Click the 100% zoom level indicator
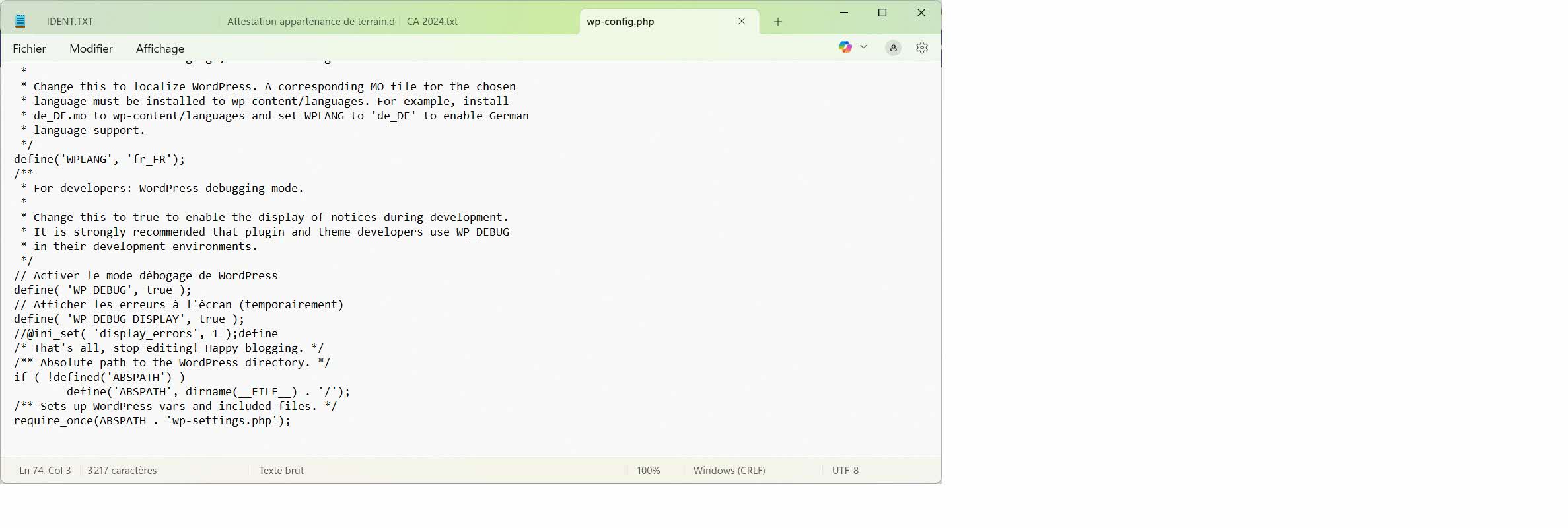Viewport: 1568px width, 528px height. click(648, 471)
